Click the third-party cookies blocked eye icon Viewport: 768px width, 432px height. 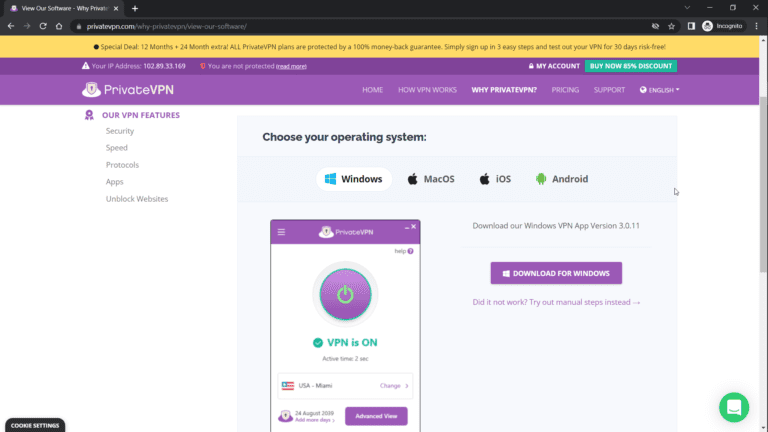tap(655, 26)
